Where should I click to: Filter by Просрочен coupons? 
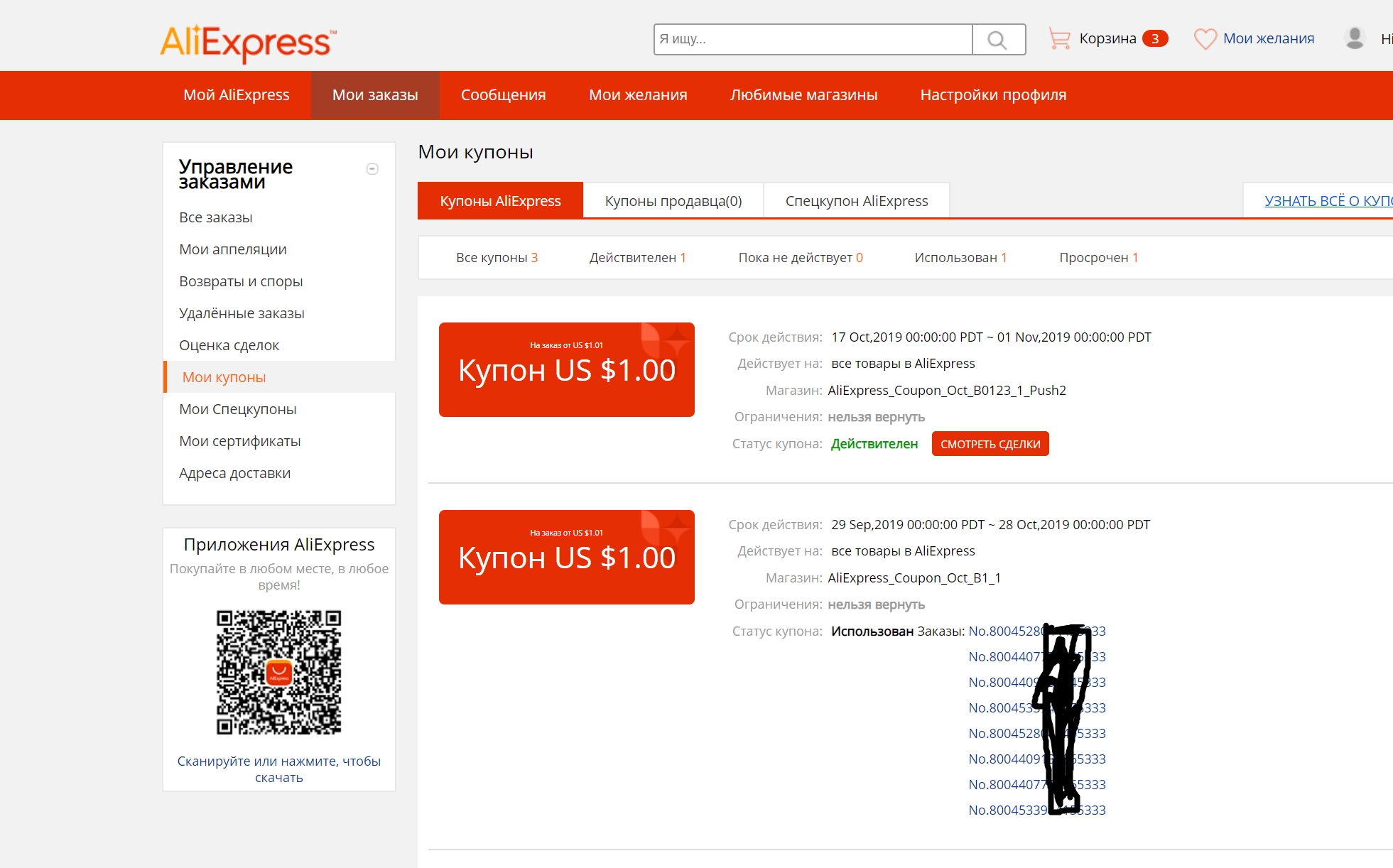1098,258
